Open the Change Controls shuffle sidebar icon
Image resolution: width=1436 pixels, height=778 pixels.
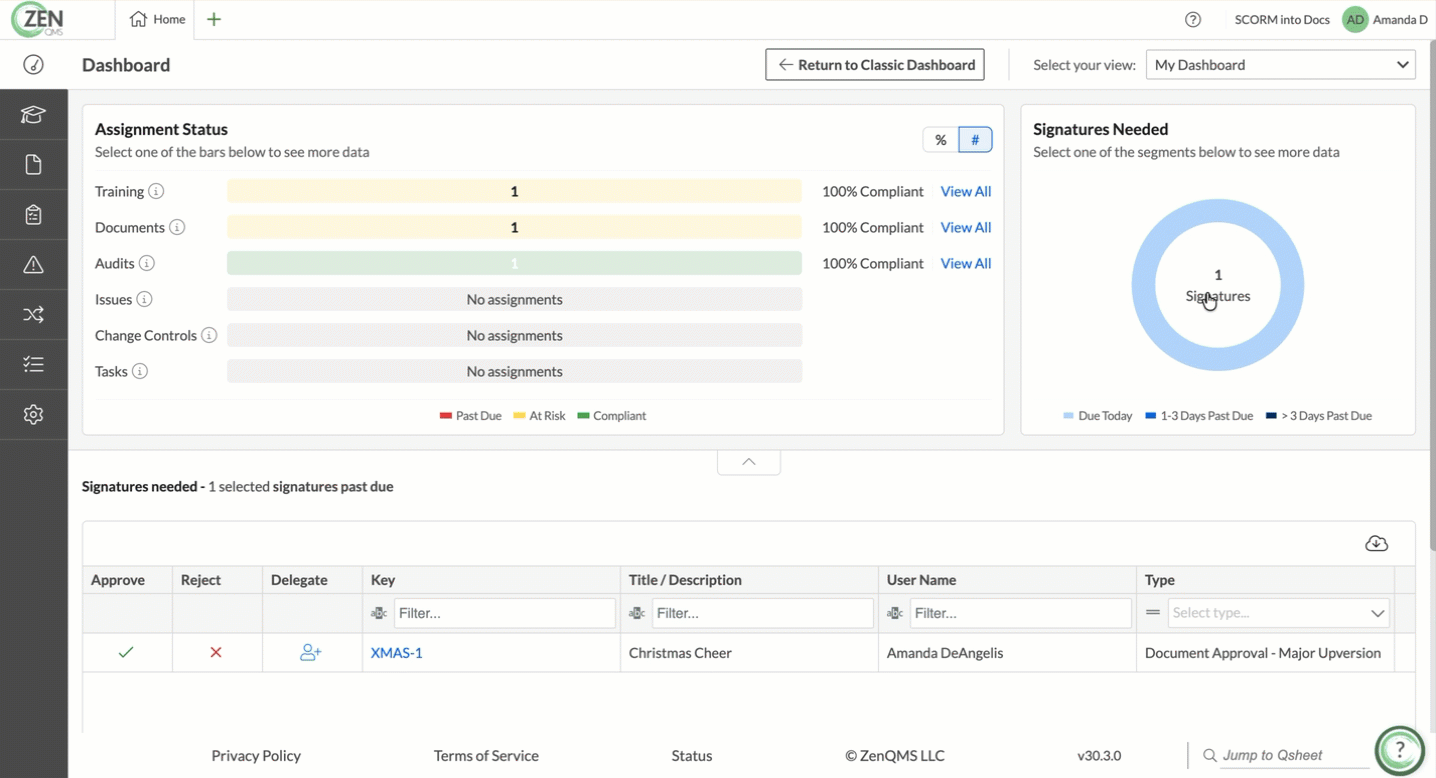click(33, 315)
